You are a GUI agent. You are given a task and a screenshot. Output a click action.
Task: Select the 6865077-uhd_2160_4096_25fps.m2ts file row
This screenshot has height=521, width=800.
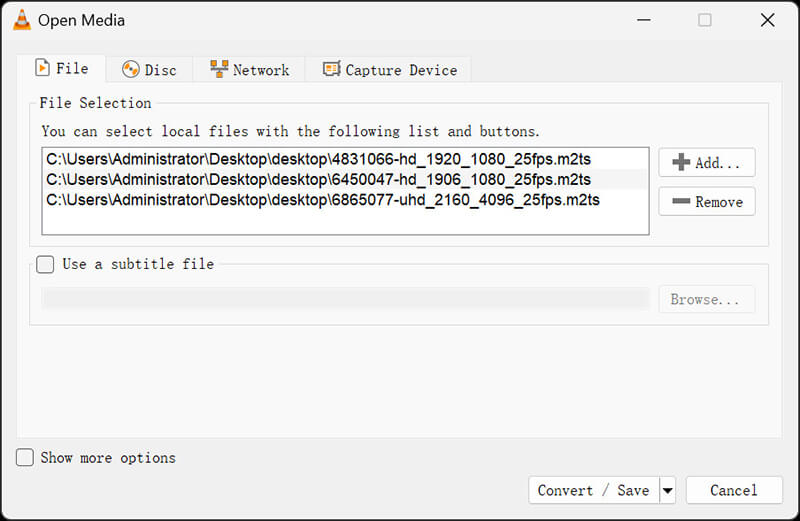click(x=345, y=200)
